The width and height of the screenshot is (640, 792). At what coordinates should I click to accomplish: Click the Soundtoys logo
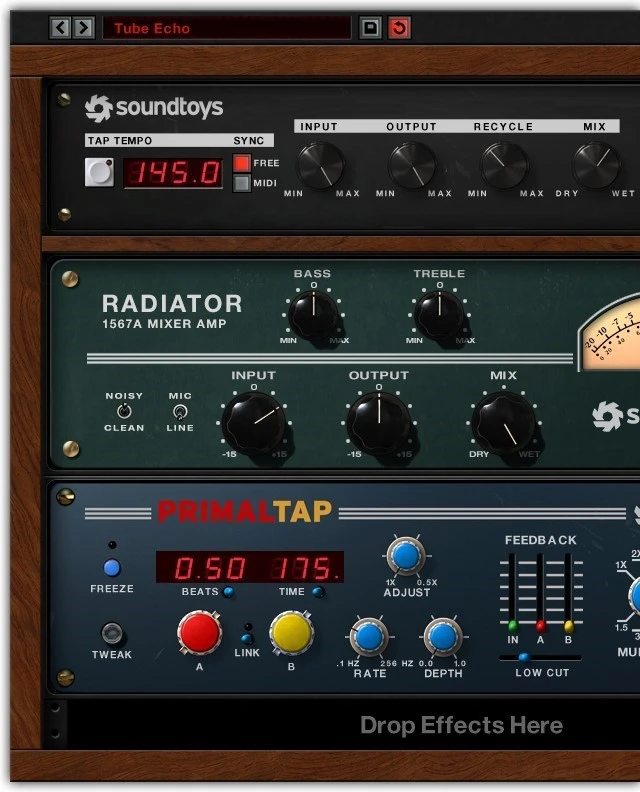[154, 108]
